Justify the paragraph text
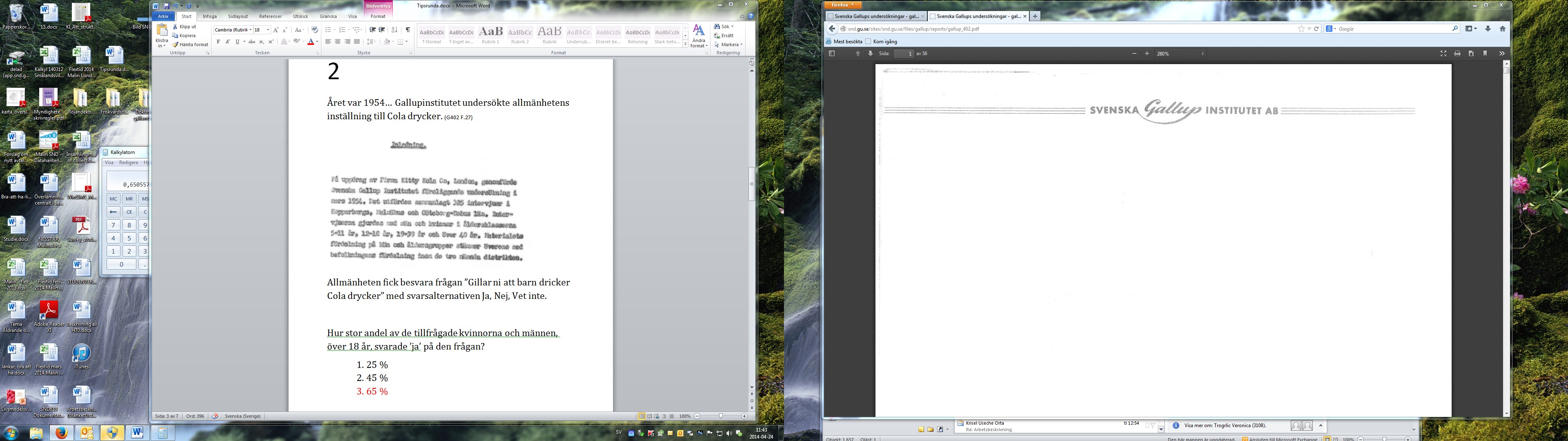 [x=357, y=42]
